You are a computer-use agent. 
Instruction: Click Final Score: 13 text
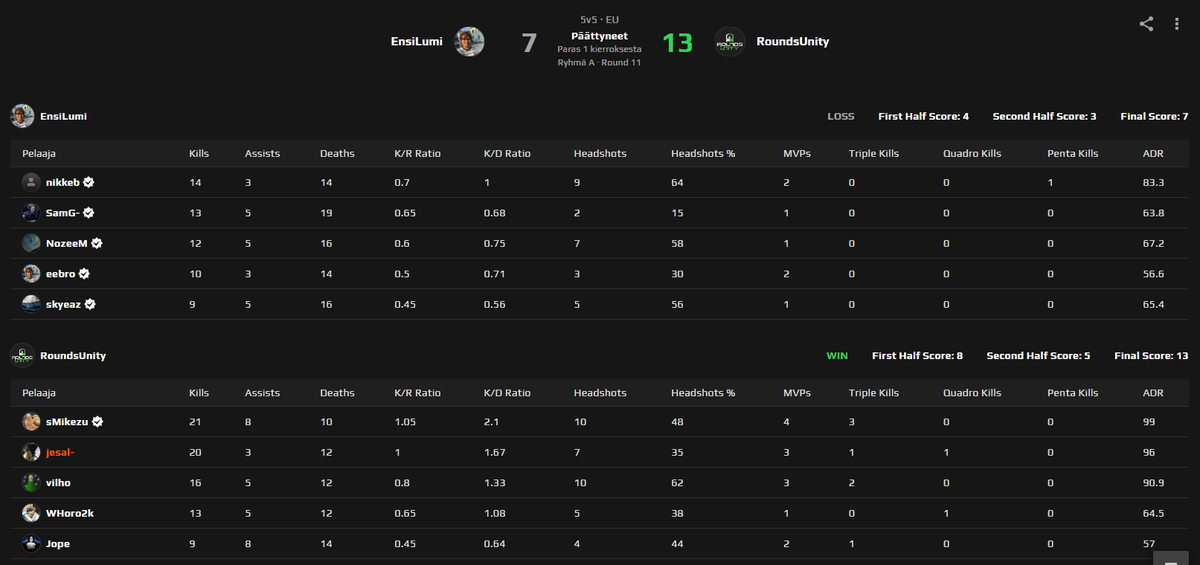pos(1151,355)
